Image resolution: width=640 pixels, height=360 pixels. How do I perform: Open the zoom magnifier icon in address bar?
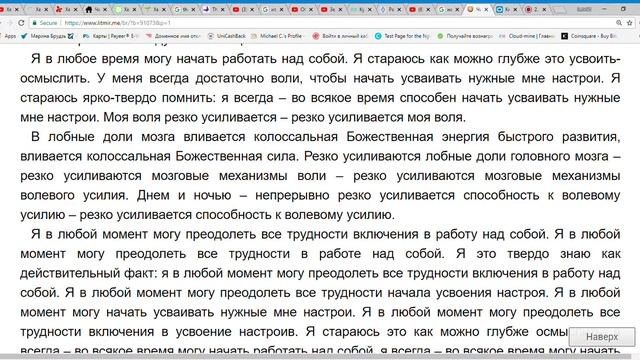[619, 23]
